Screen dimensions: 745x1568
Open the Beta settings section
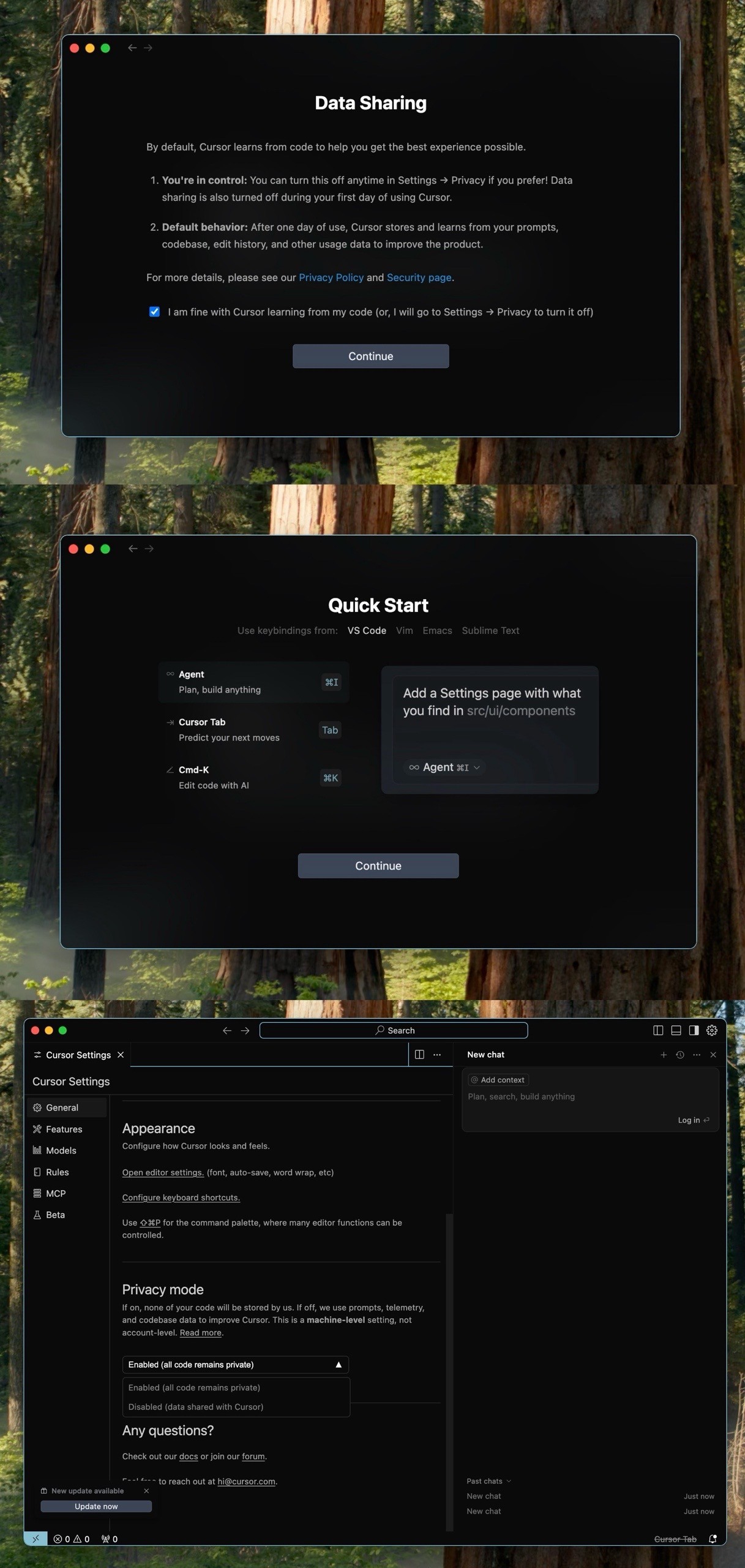[67, 1215]
